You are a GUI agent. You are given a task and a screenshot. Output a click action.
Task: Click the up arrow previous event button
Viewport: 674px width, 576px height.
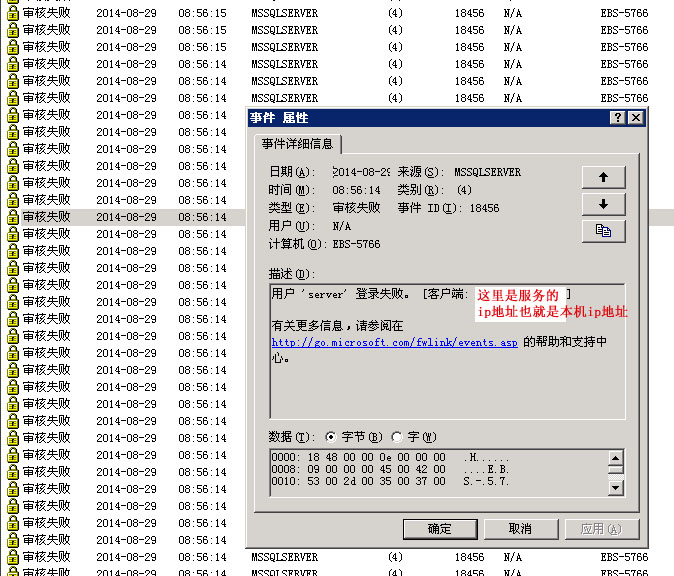603,177
